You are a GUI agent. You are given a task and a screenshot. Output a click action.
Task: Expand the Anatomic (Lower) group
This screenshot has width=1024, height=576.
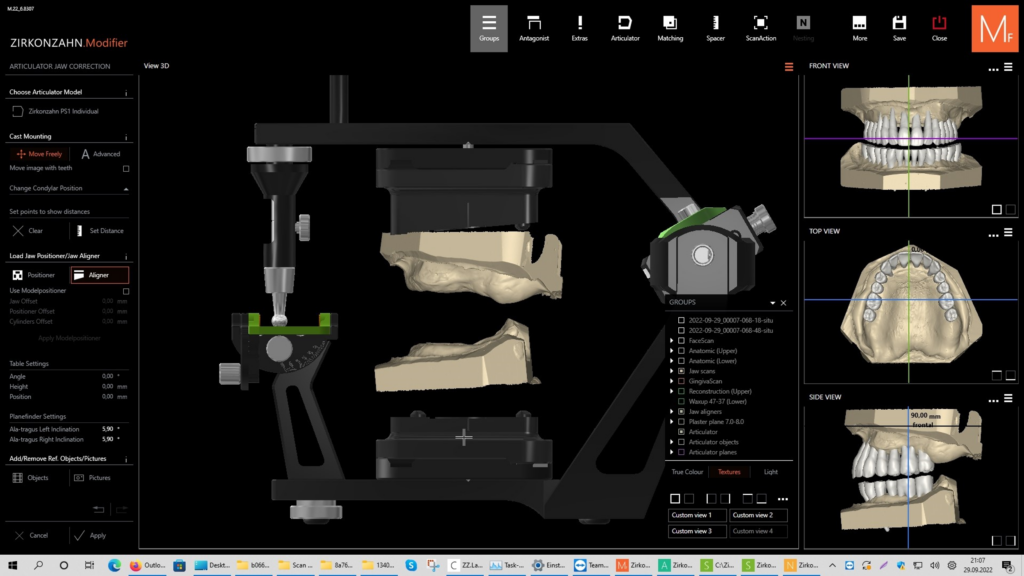(671, 361)
